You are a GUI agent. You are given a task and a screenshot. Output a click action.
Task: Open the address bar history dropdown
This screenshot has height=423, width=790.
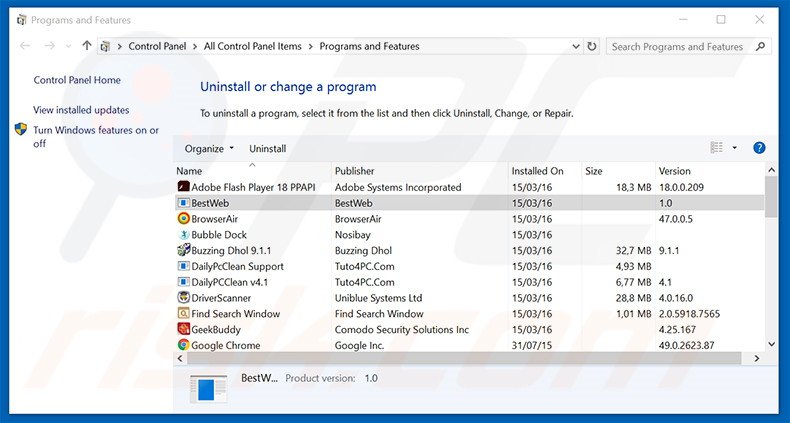tap(576, 46)
